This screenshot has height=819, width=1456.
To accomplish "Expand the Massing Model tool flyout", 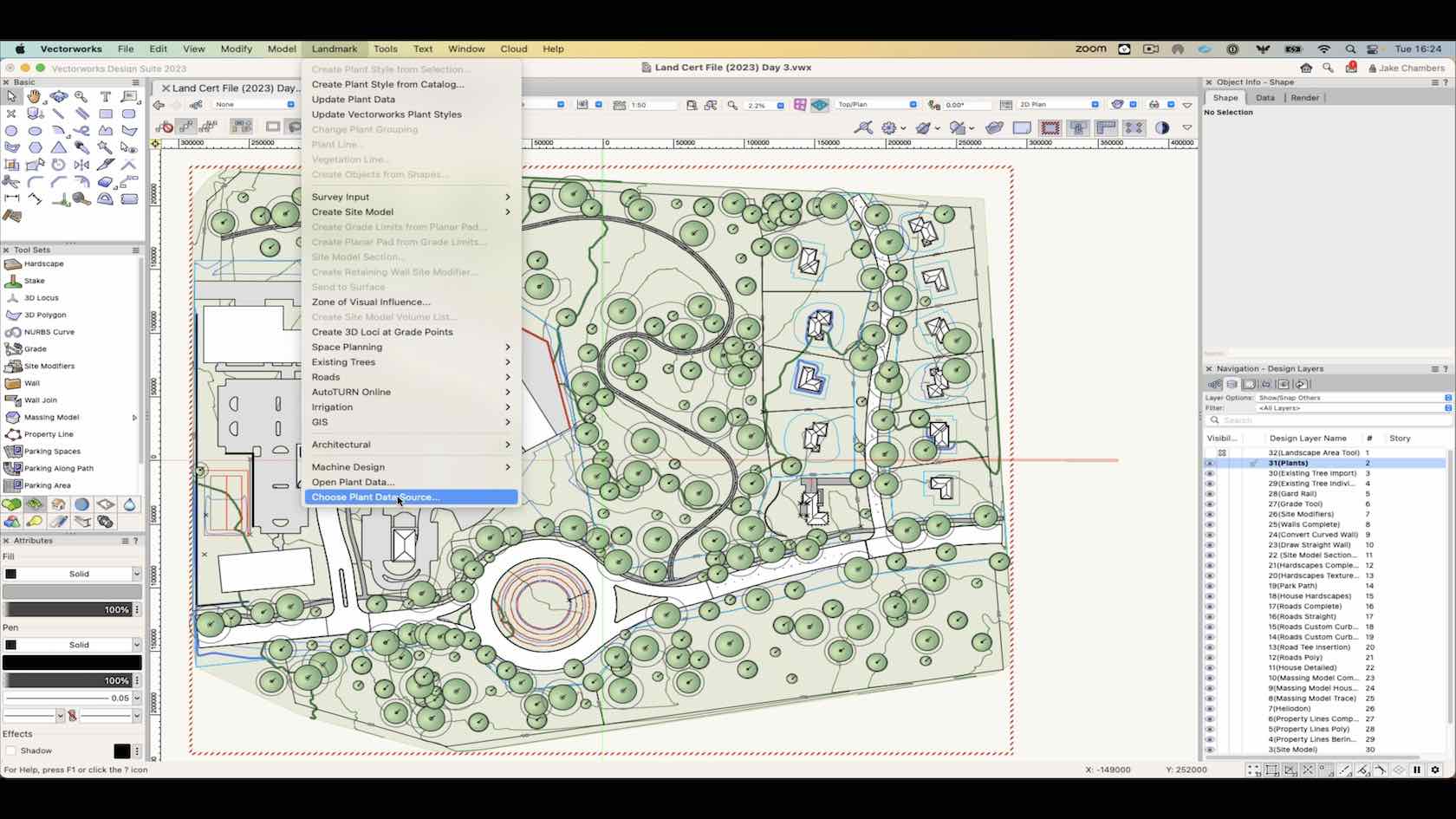I will click(x=134, y=417).
